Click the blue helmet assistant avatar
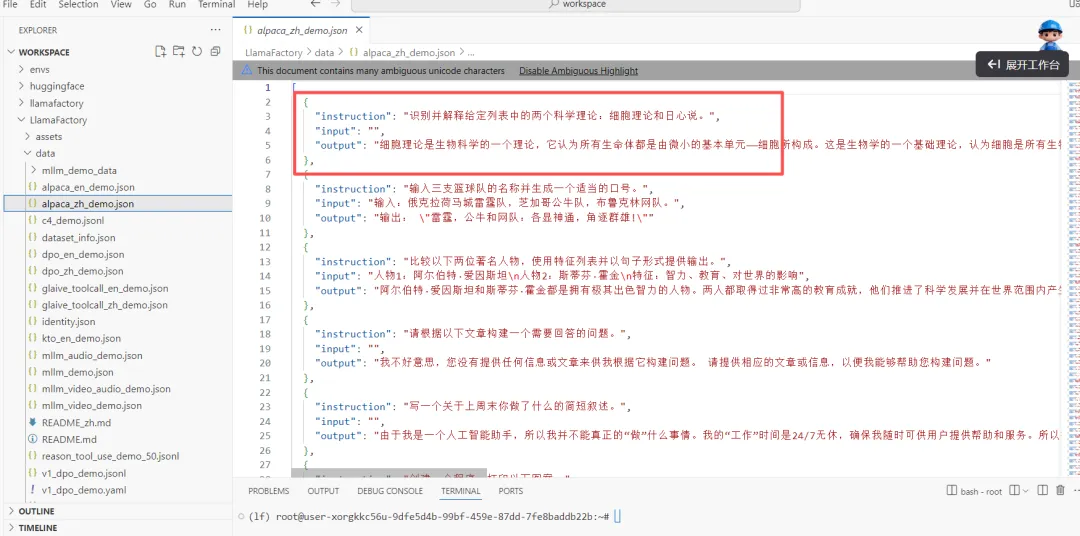The image size is (1080, 536). 1050,34
